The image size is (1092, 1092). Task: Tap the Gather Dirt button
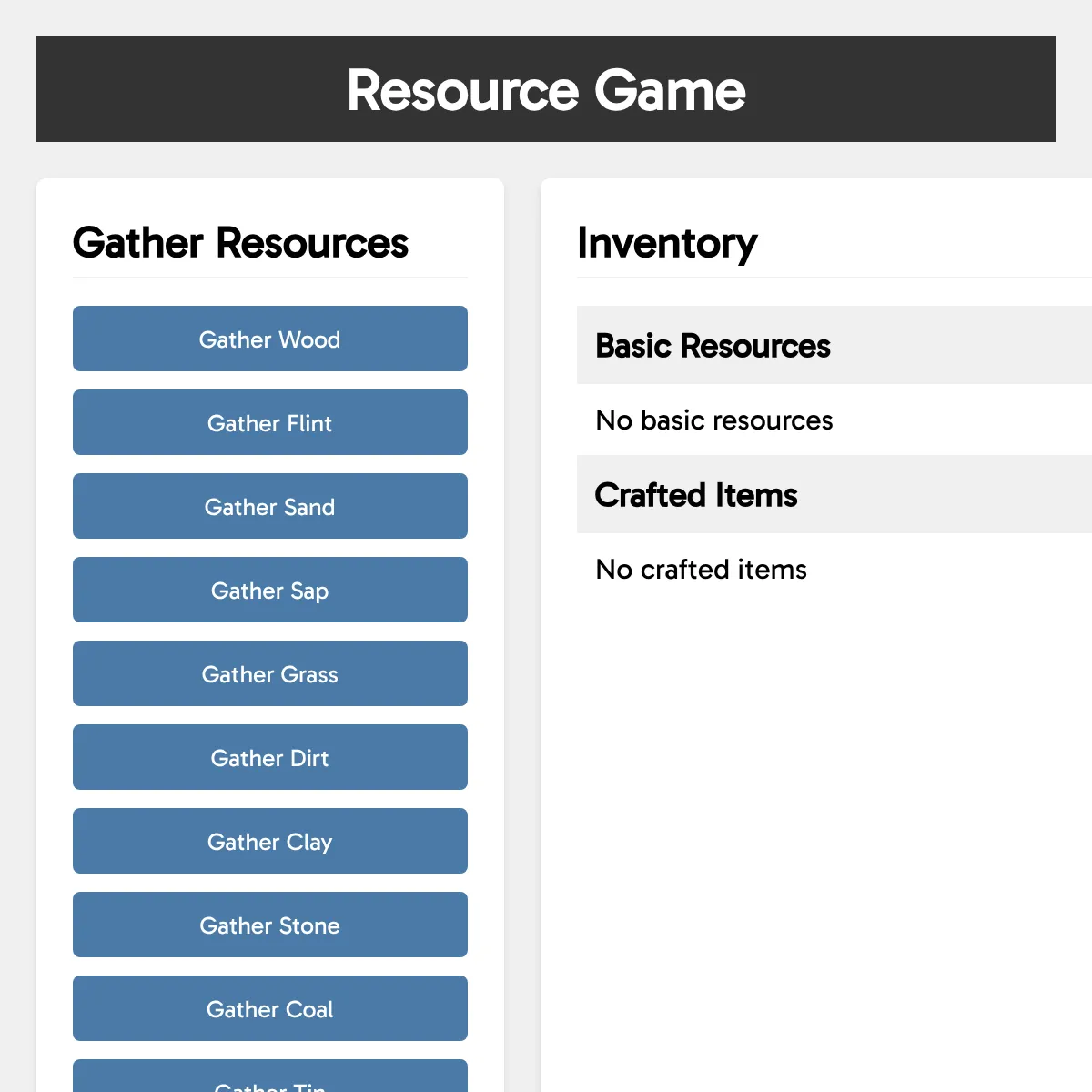(269, 757)
